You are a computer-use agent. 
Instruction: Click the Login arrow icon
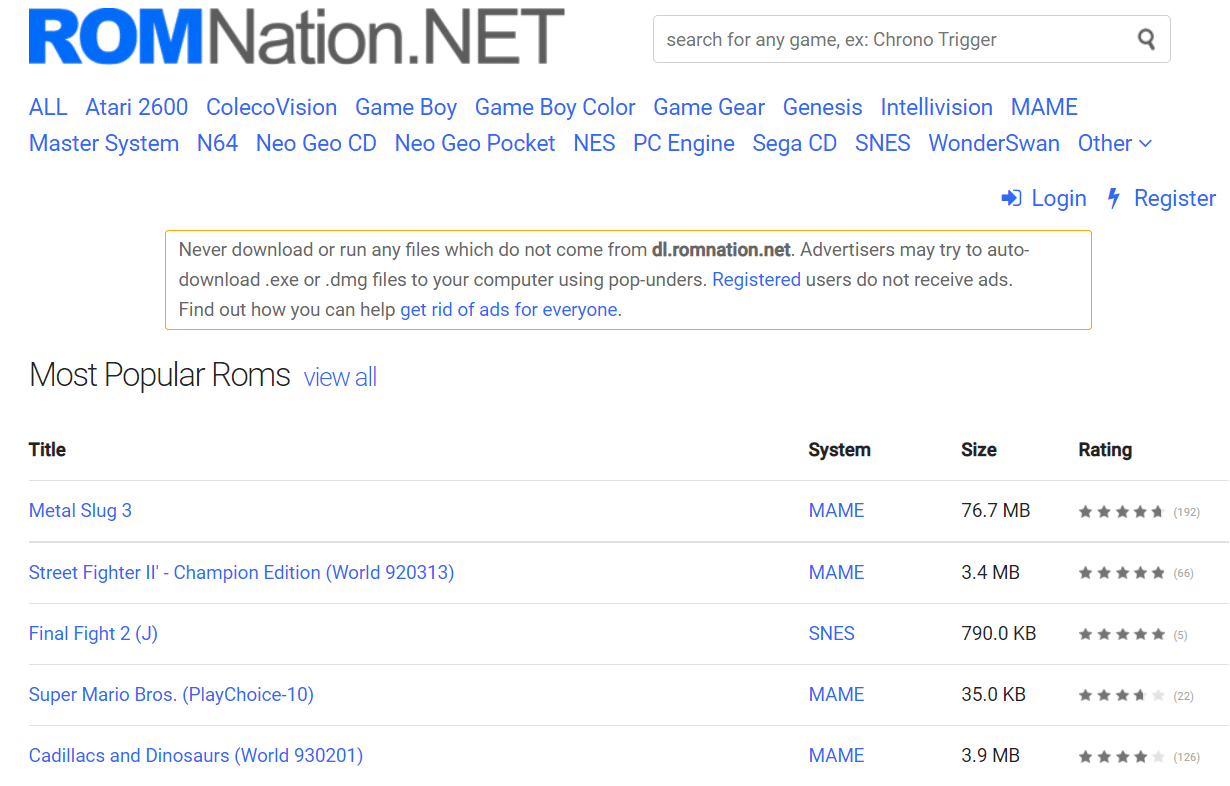[1011, 198]
